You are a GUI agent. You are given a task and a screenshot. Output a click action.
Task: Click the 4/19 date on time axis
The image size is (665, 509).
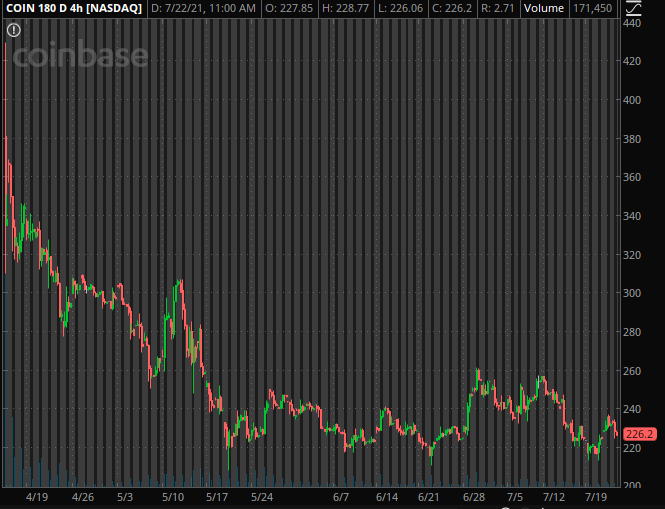coord(37,497)
